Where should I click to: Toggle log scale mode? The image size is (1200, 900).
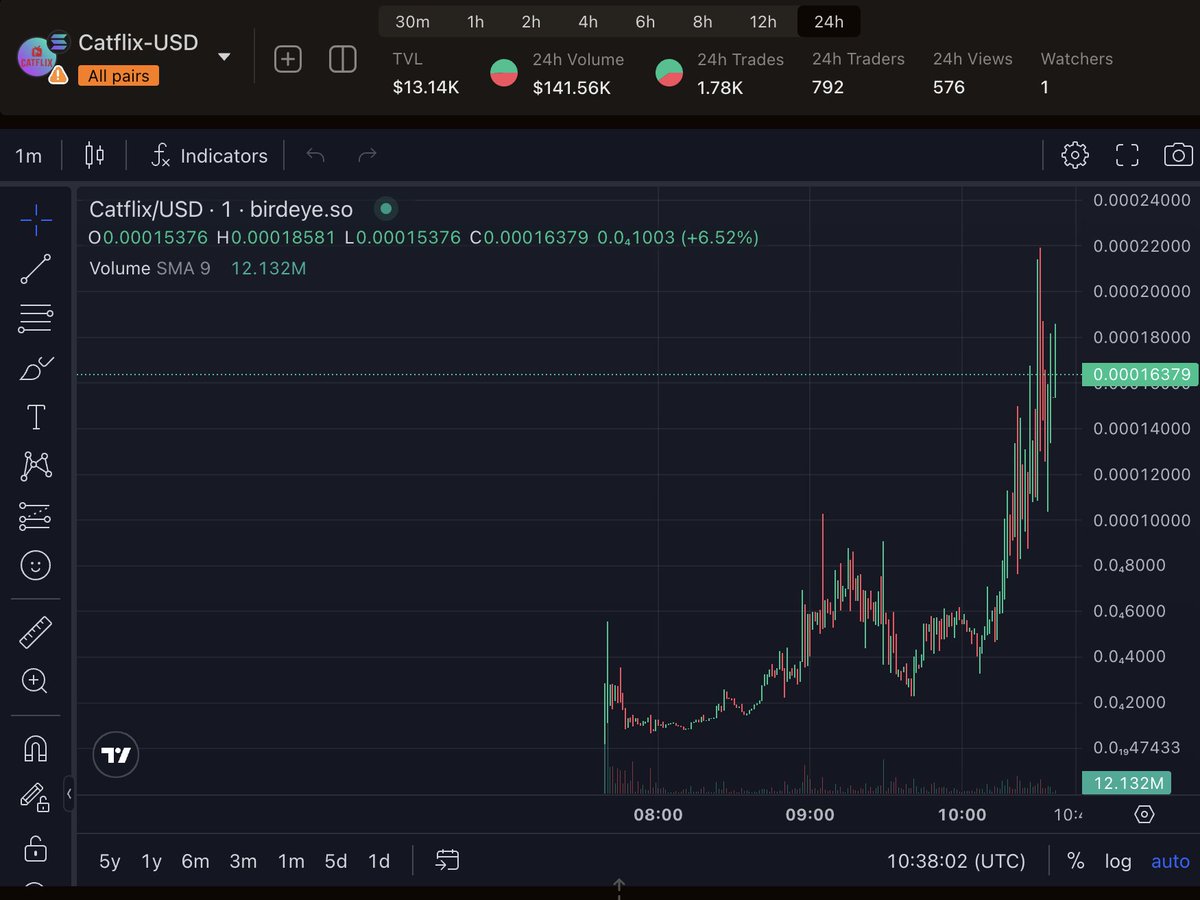pos(1118,861)
